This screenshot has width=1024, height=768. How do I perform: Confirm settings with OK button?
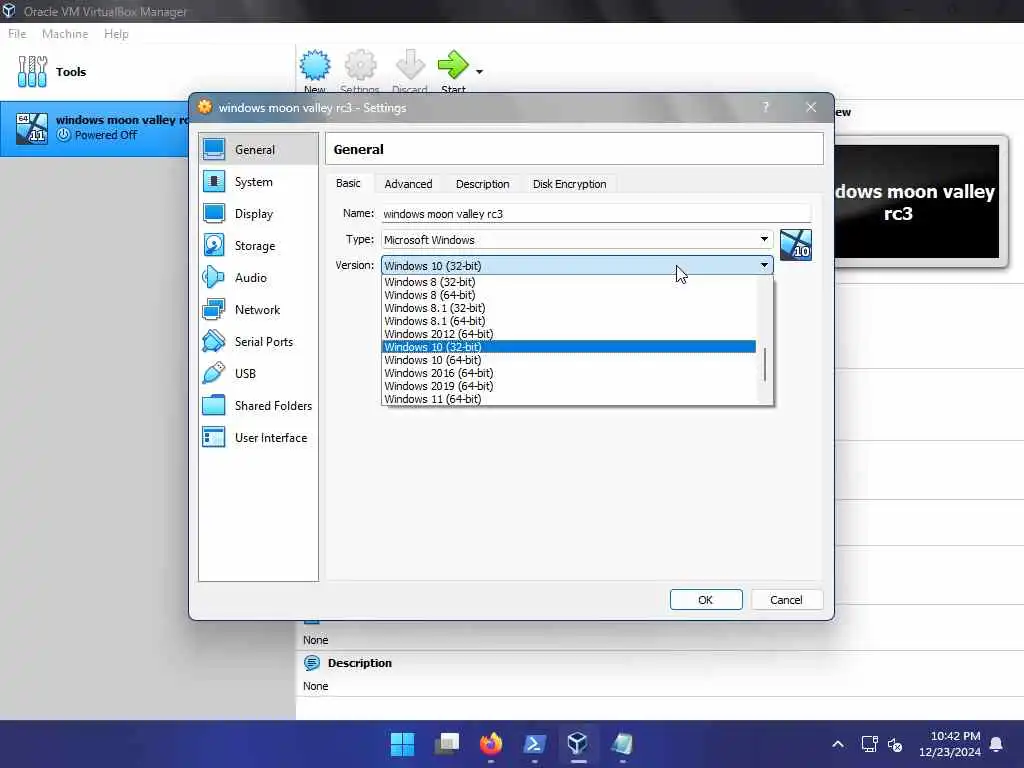click(705, 600)
